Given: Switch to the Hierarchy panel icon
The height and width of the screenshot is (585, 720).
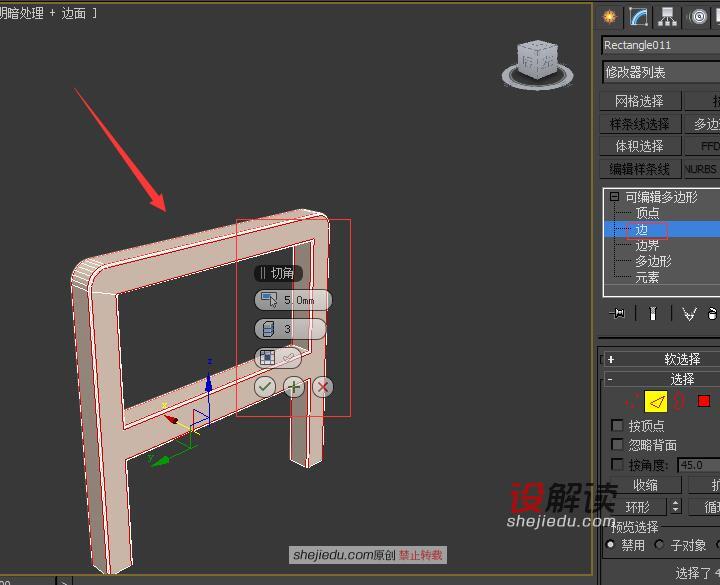Looking at the screenshot, I should point(667,17).
